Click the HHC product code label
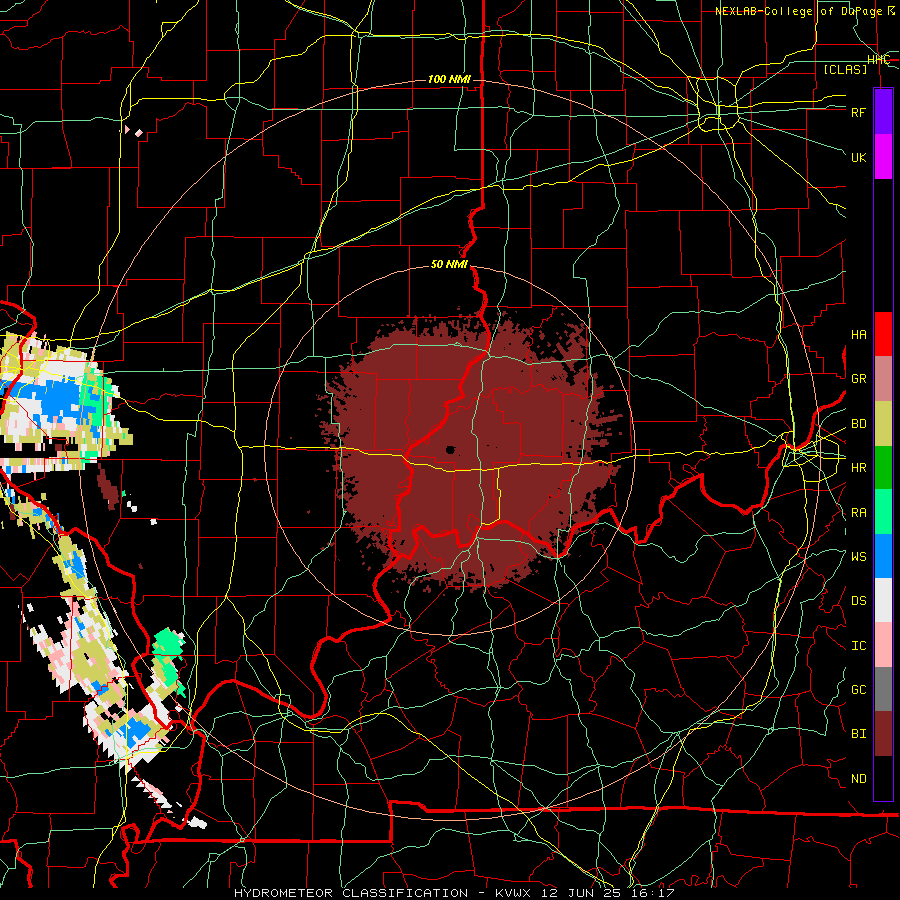This screenshot has height=900, width=900. (878, 60)
